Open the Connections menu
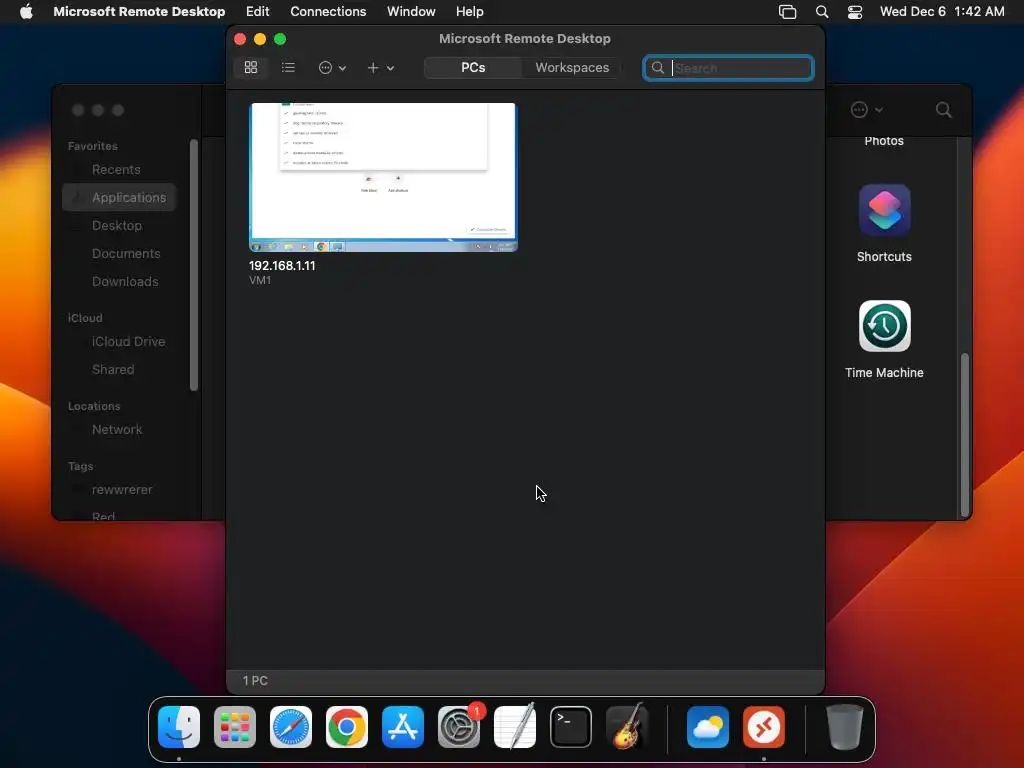The height and width of the screenshot is (768, 1024). 328,12
